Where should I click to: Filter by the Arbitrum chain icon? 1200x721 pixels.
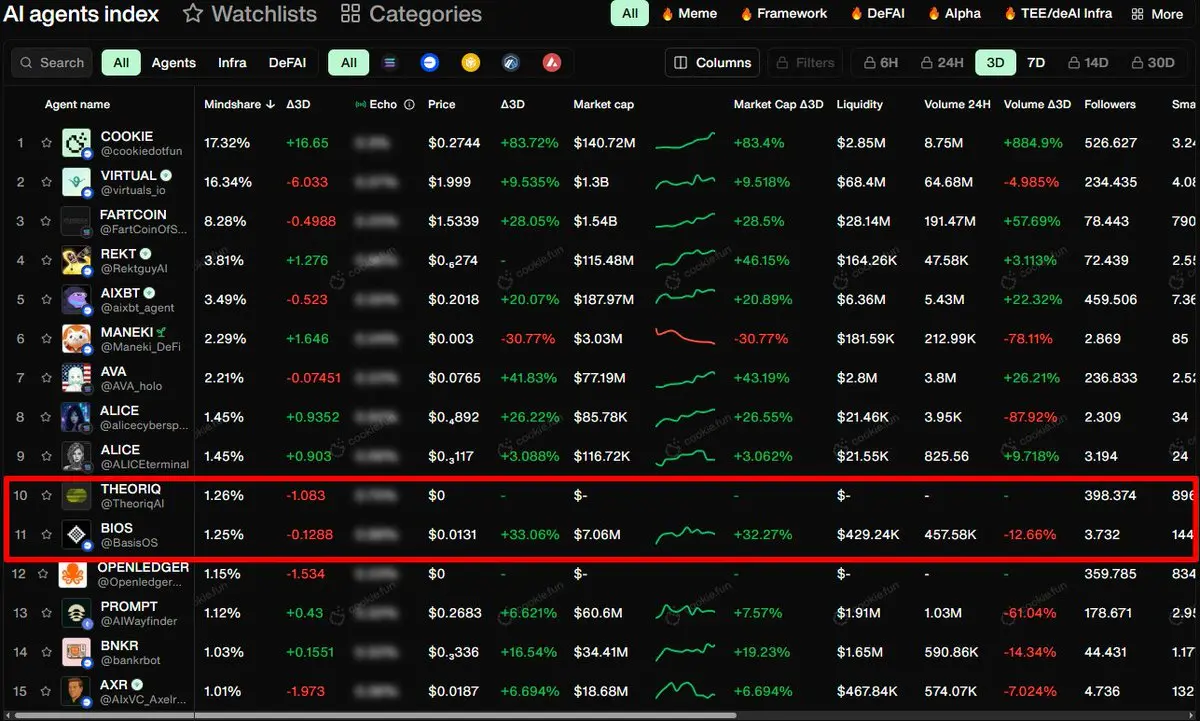tap(511, 63)
